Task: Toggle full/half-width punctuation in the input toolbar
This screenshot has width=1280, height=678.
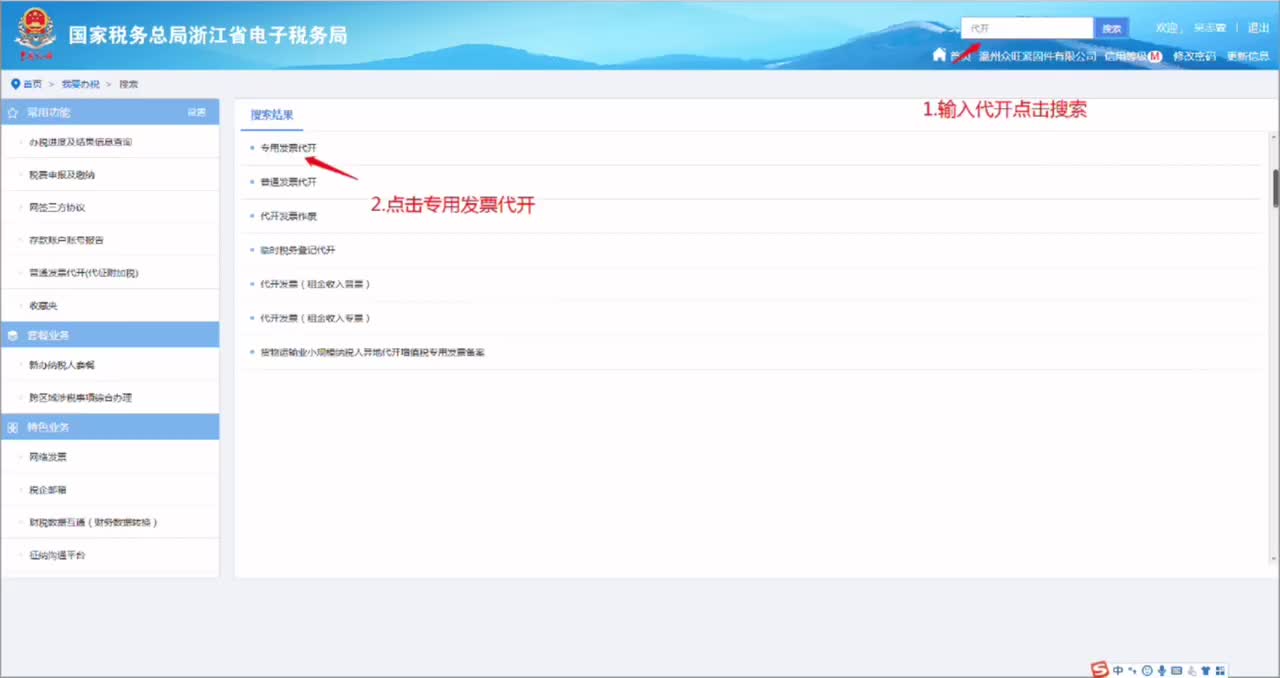Action: [1132, 669]
